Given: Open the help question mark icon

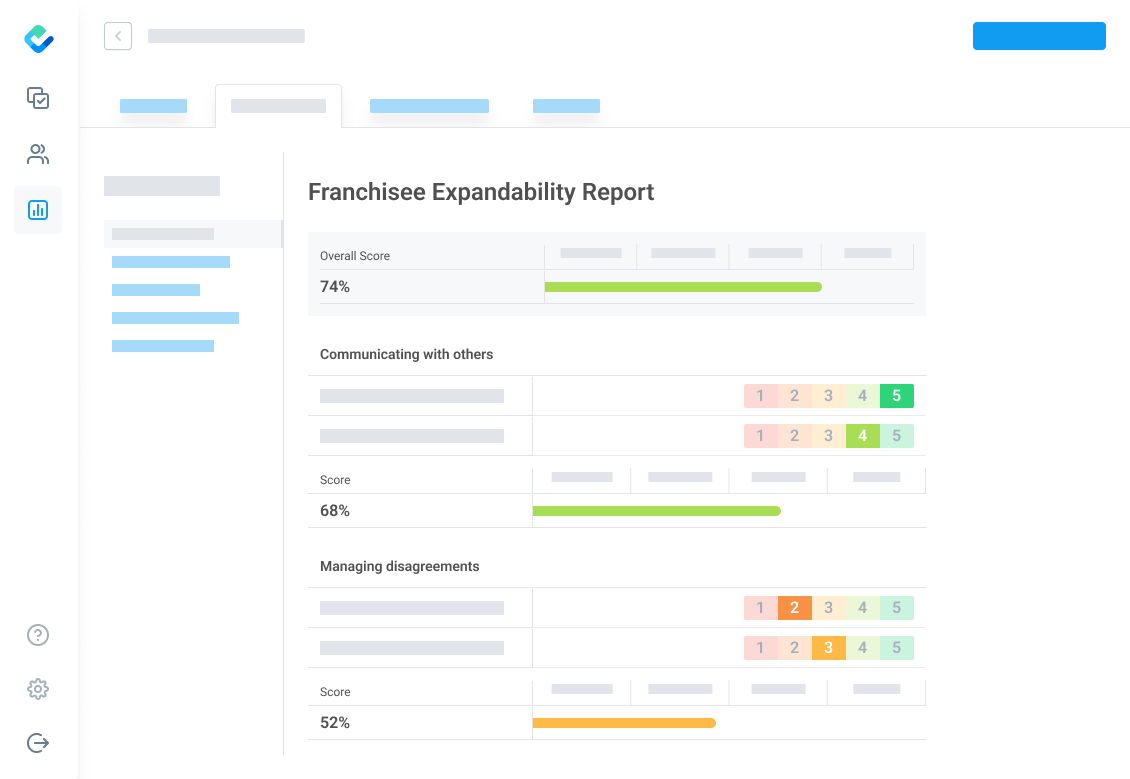Looking at the screenshot, I should [38, 635].
